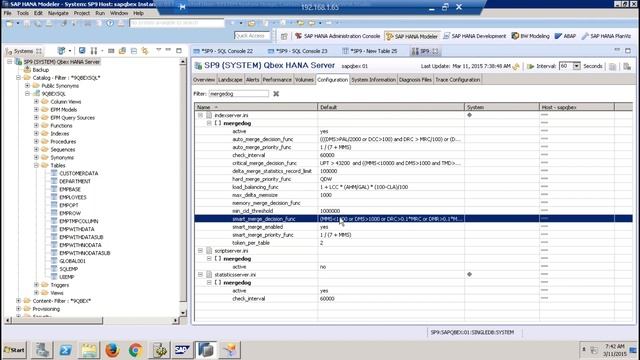Open the Landscape tab
The image size is (640, 360).
click(230, 80)
